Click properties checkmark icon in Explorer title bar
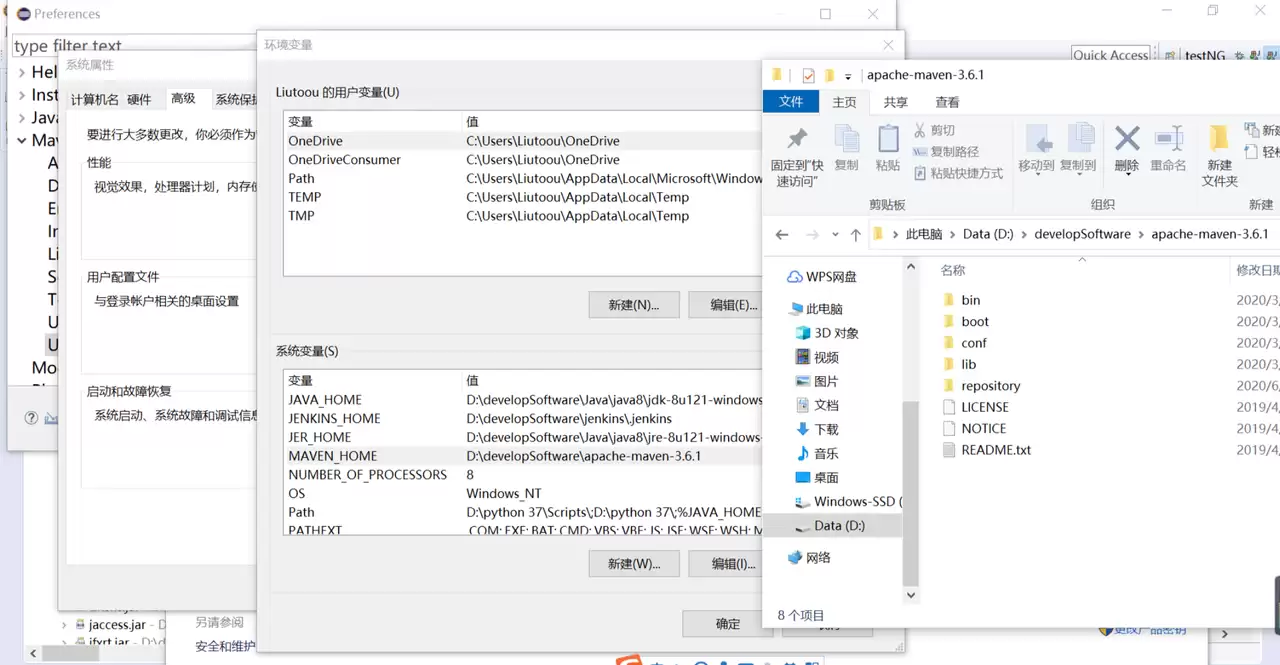This screenshot has width=1280, height=665. tap(808, 75)
